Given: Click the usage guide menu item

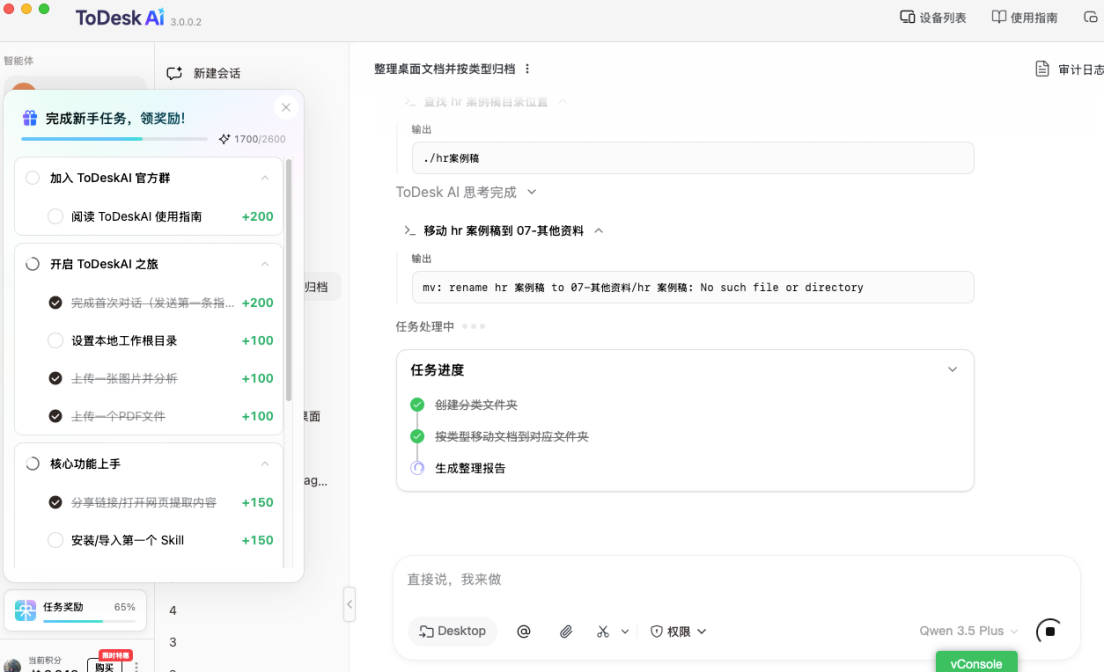Looking at the screenshot, I should (1024, 18).
